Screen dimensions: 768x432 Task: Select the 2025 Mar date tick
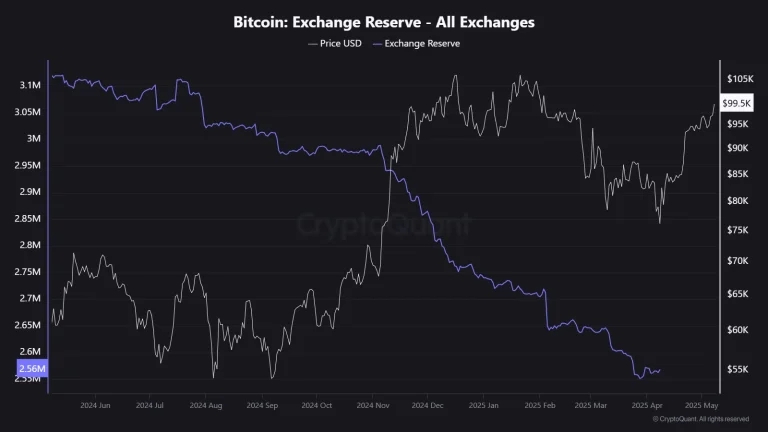pos(591,406)
